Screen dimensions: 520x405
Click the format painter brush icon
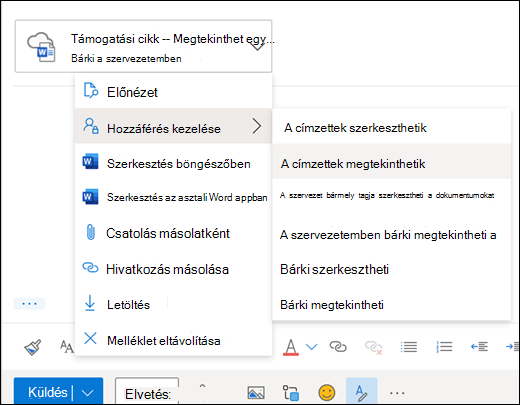click(x=33, y=347)
